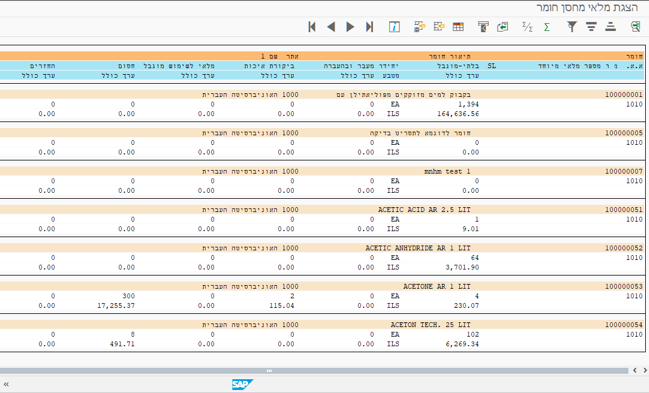Click the horizontal scrollbar right arrow
The image size is (649, 393).
[x=645, y=370]
